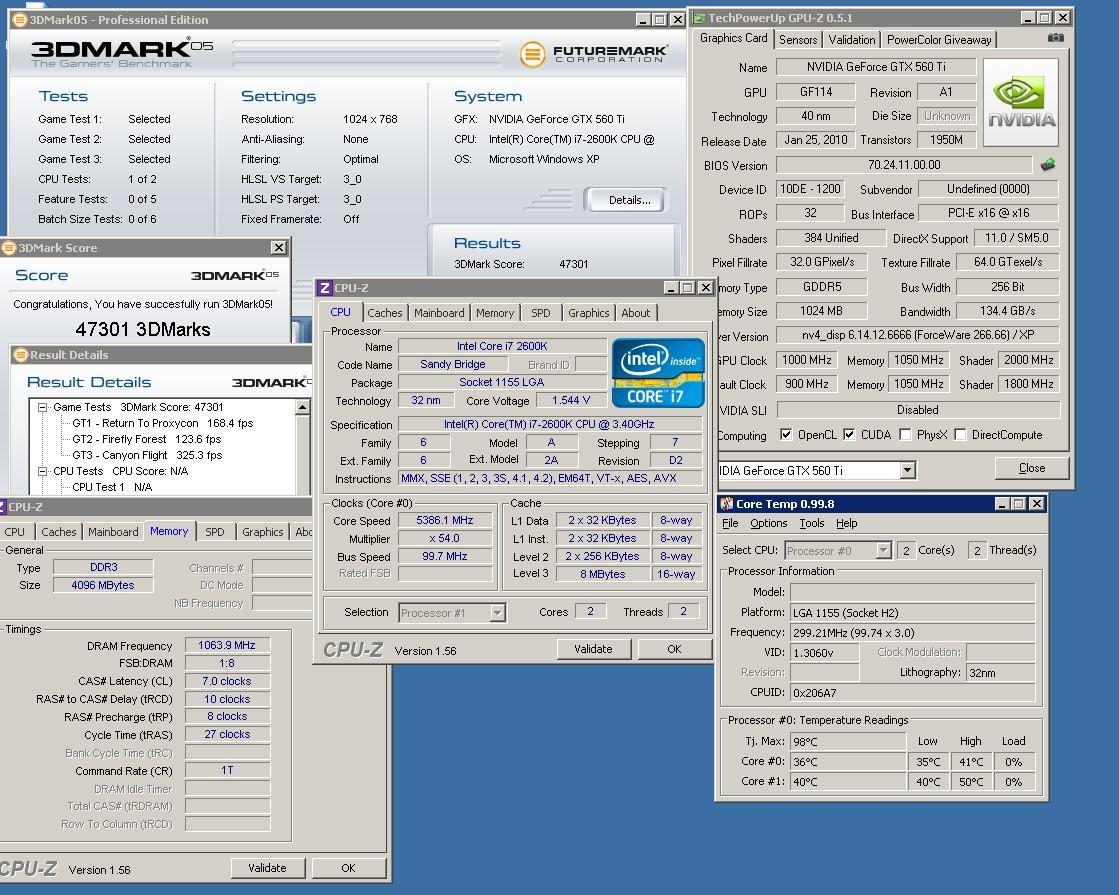This screenshot has width=1119, height=895.
Task: Open the About tab in front CPU-Z
Action: click(x=635, y=313)
